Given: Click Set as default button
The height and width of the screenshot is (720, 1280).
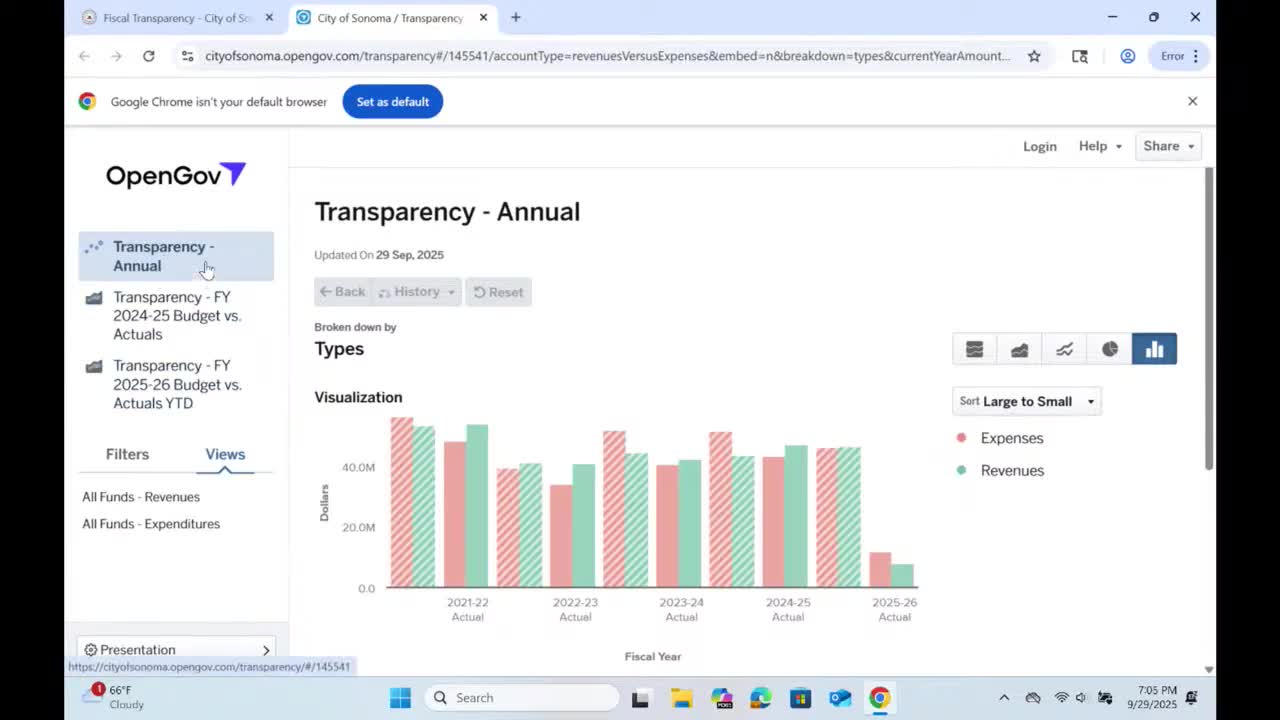Looking at the screenshot, I should (x=393, y=101).
